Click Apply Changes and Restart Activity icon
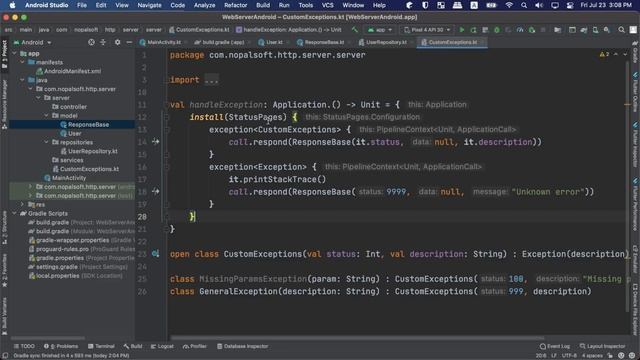This screenshot has width=640, height=360. pos(473,30)
